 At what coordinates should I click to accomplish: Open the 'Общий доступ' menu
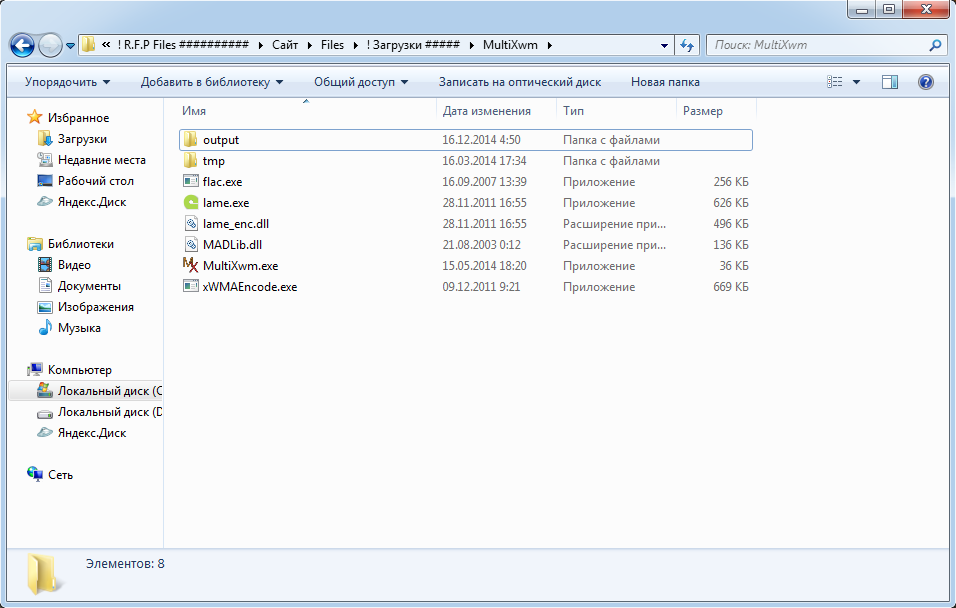point(361,82)
